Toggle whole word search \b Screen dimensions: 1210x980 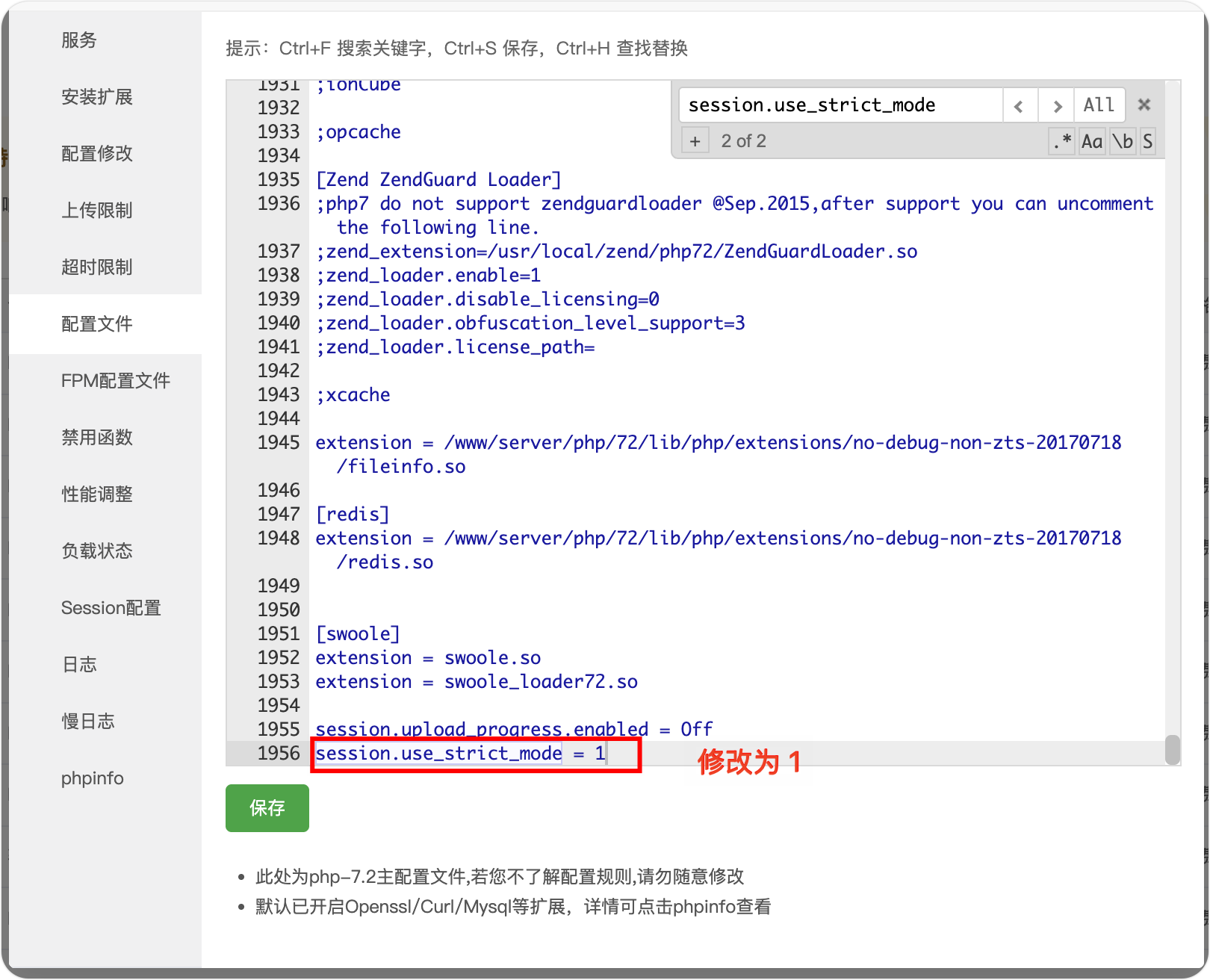1123,141
